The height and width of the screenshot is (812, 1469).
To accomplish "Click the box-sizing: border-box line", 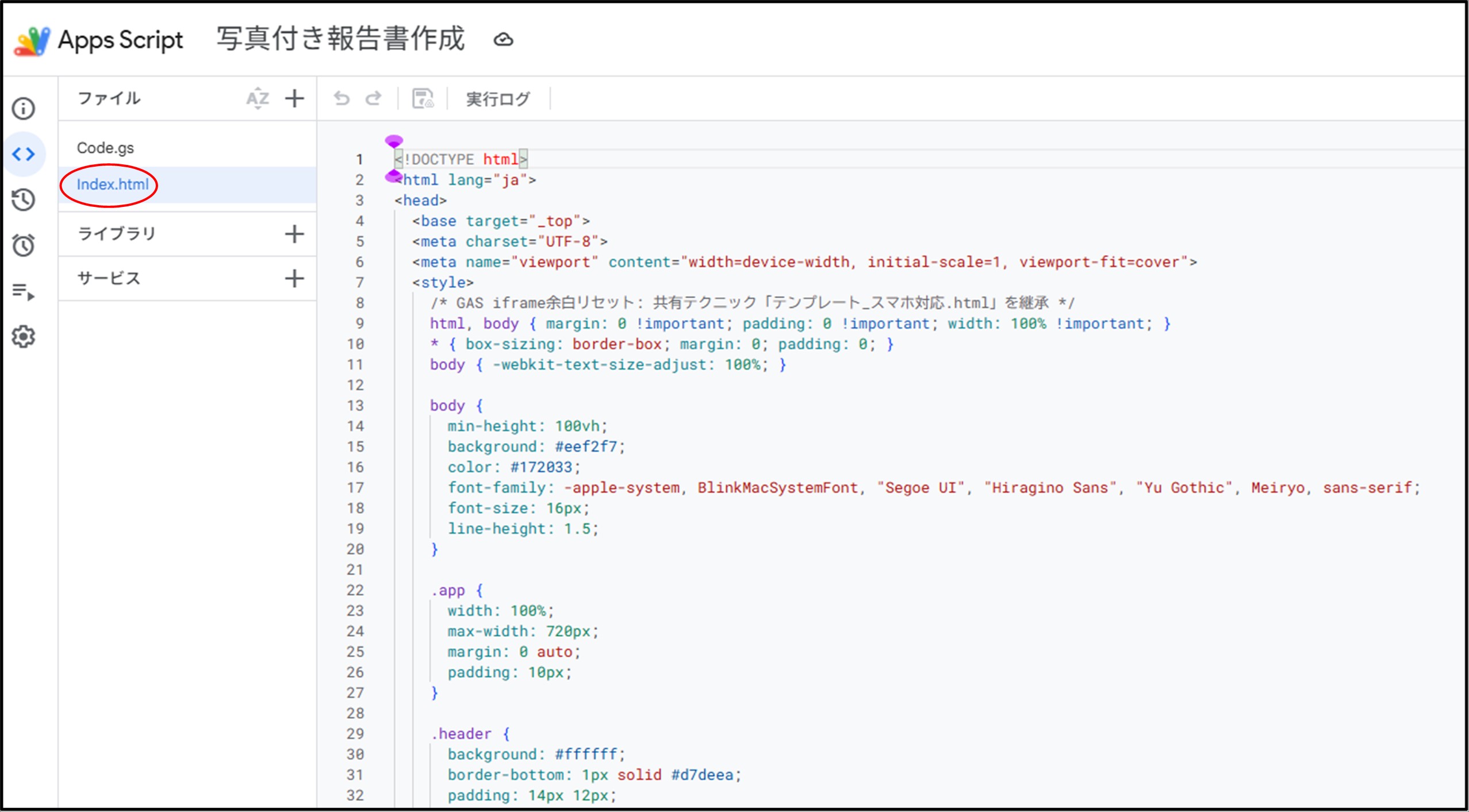I will [662, 344].
